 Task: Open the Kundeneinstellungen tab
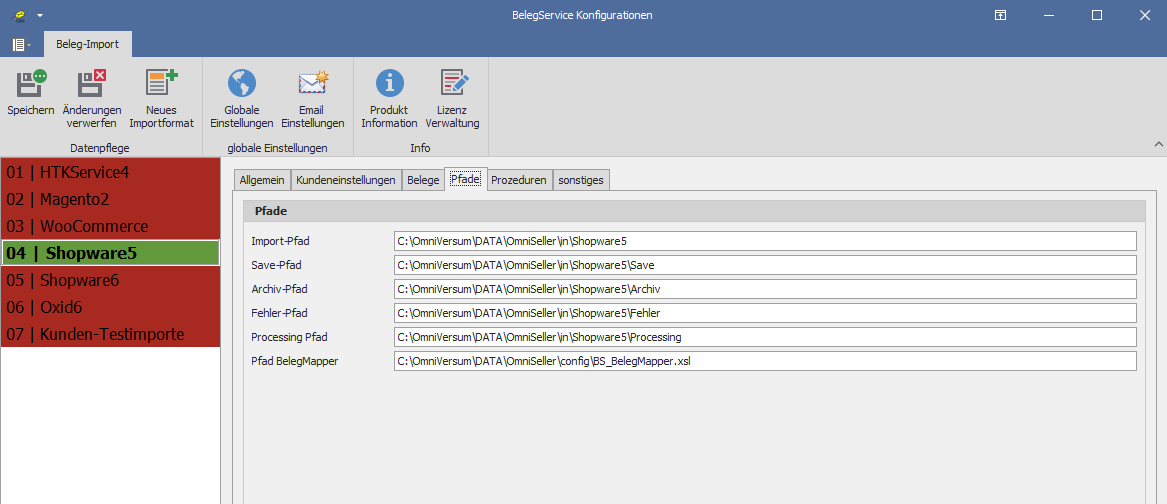(x=345, y=180)
